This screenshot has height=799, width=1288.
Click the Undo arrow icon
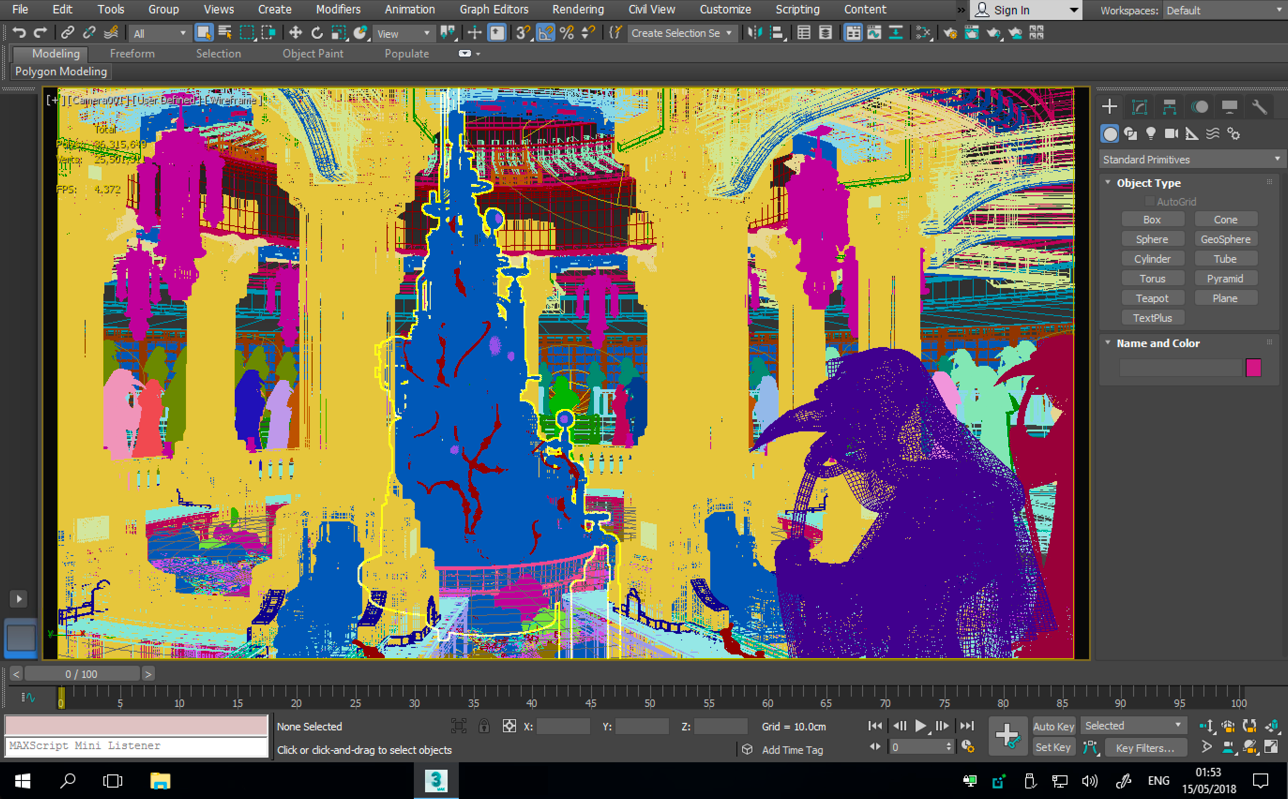point(18,33)
